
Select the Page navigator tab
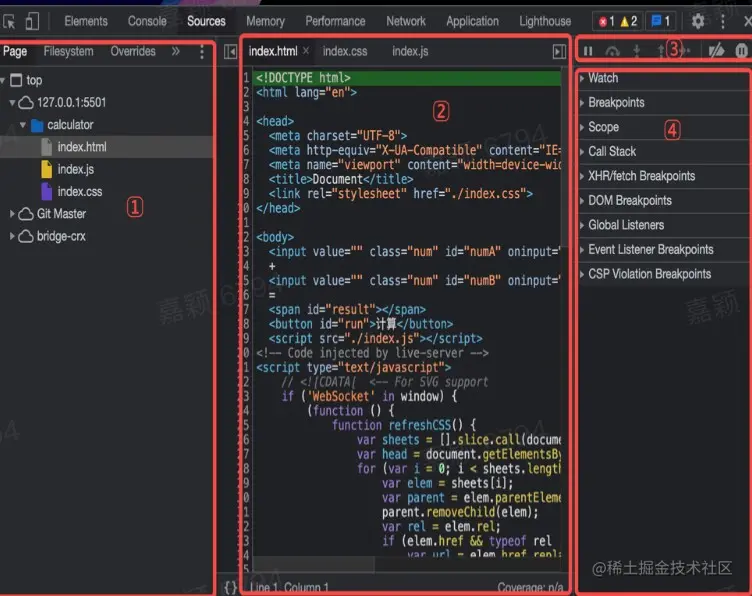[x=15, y=52]
